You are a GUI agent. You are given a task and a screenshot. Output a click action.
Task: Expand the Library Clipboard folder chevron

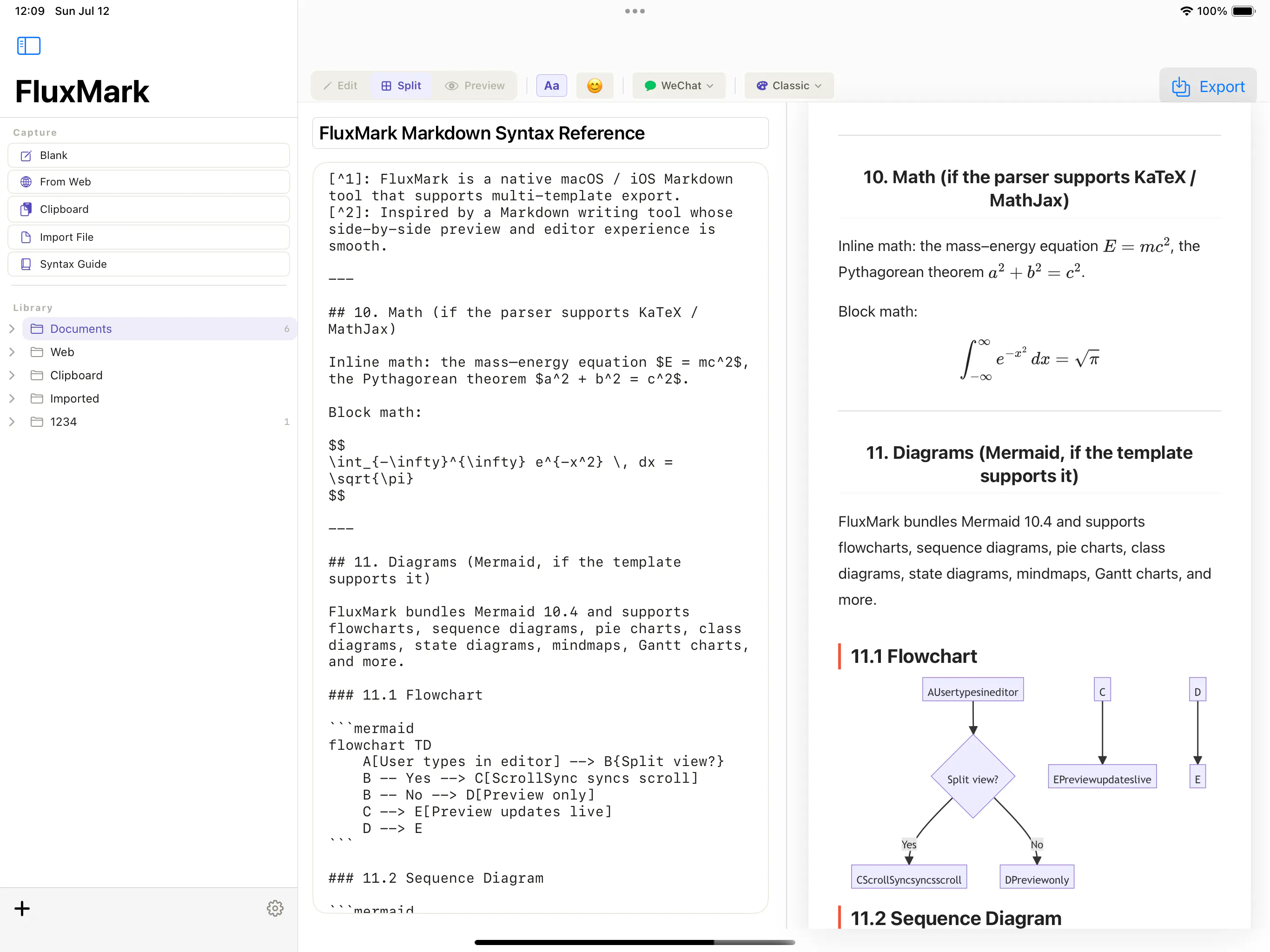(12, 376)
